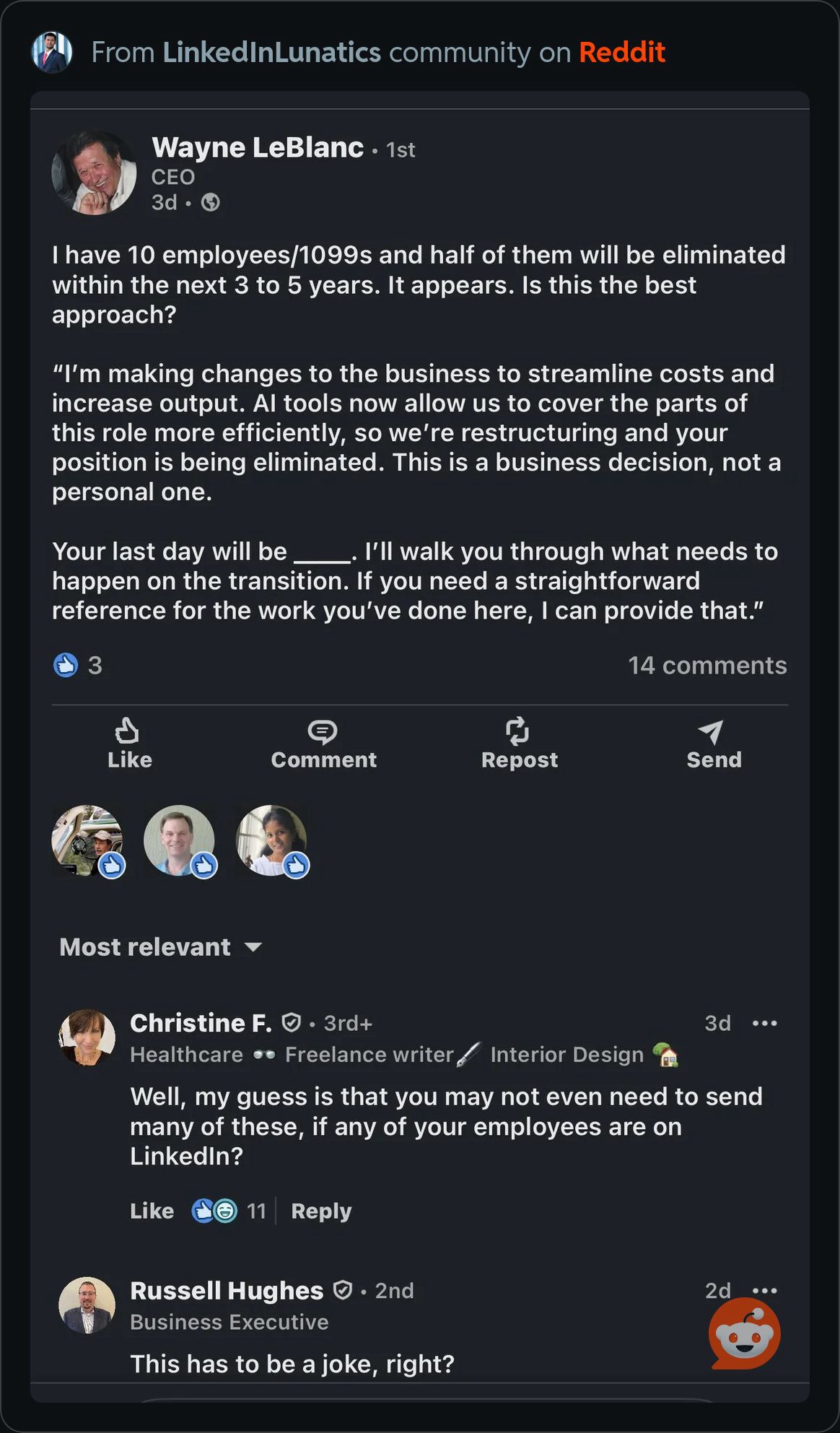
Task: Click the Repost arrows icon
Action: [517, 731]
